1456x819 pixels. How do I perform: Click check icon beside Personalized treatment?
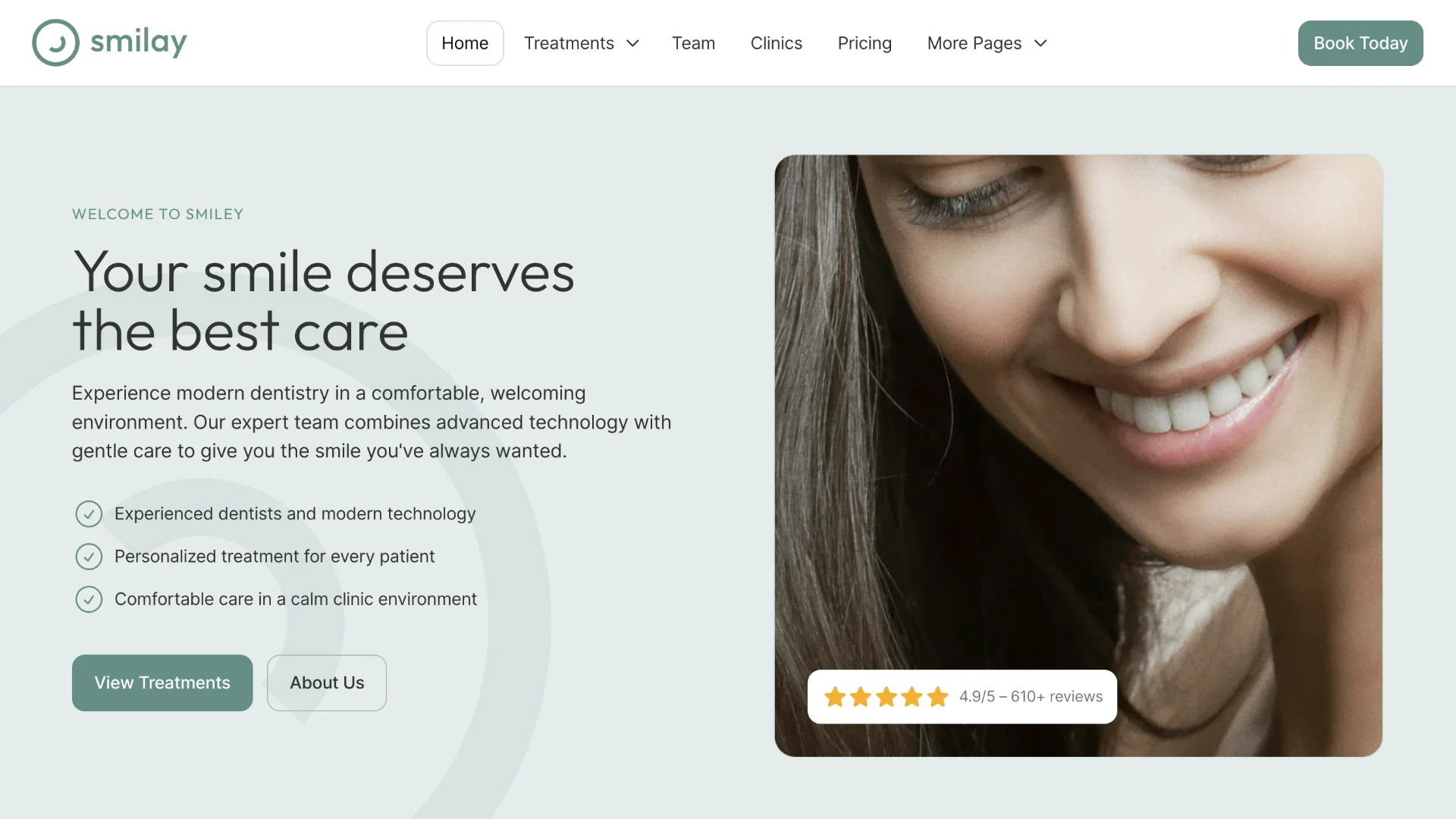tap(89, 557)
